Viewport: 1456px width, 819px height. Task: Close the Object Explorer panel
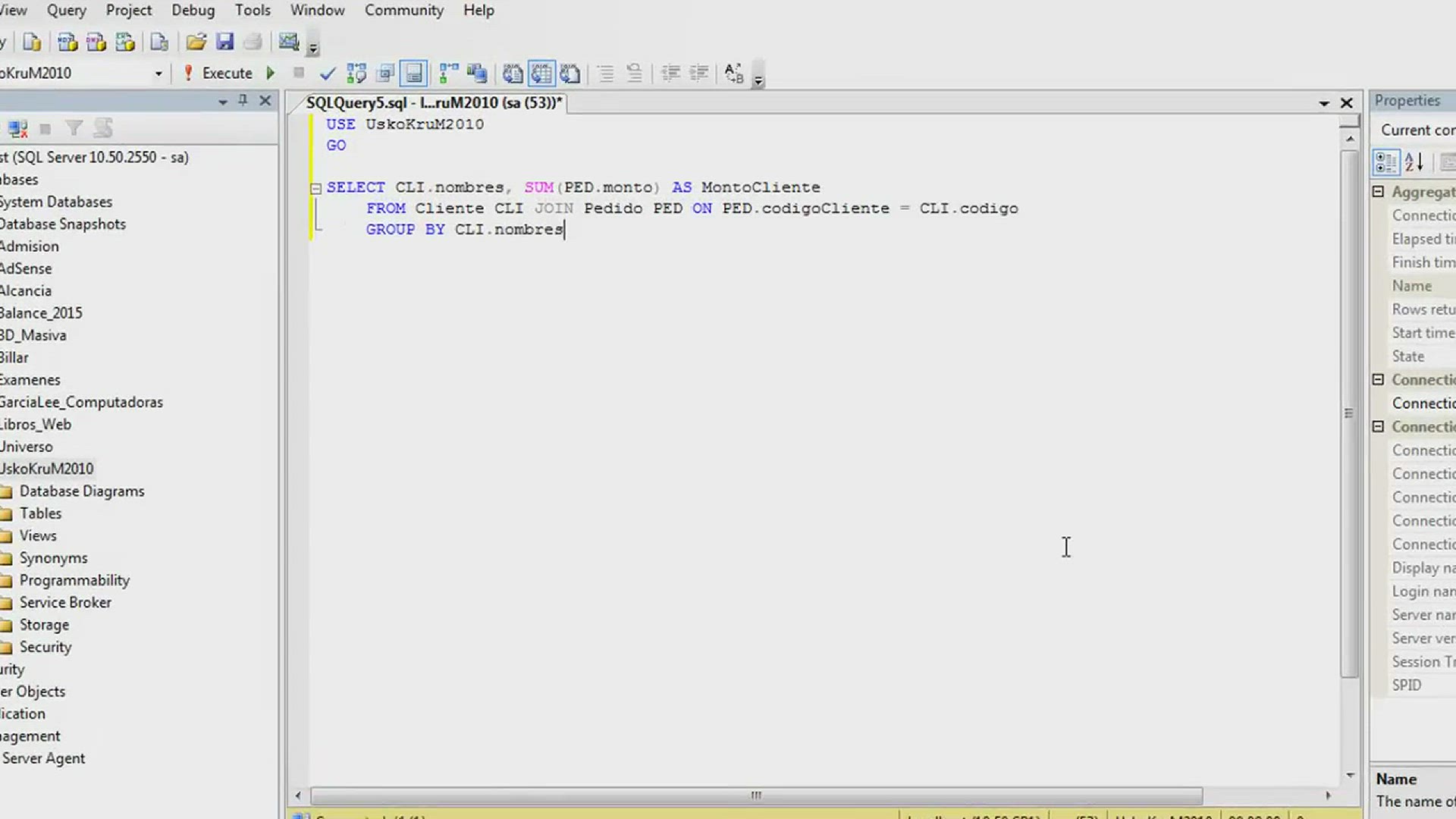point(265,100)
